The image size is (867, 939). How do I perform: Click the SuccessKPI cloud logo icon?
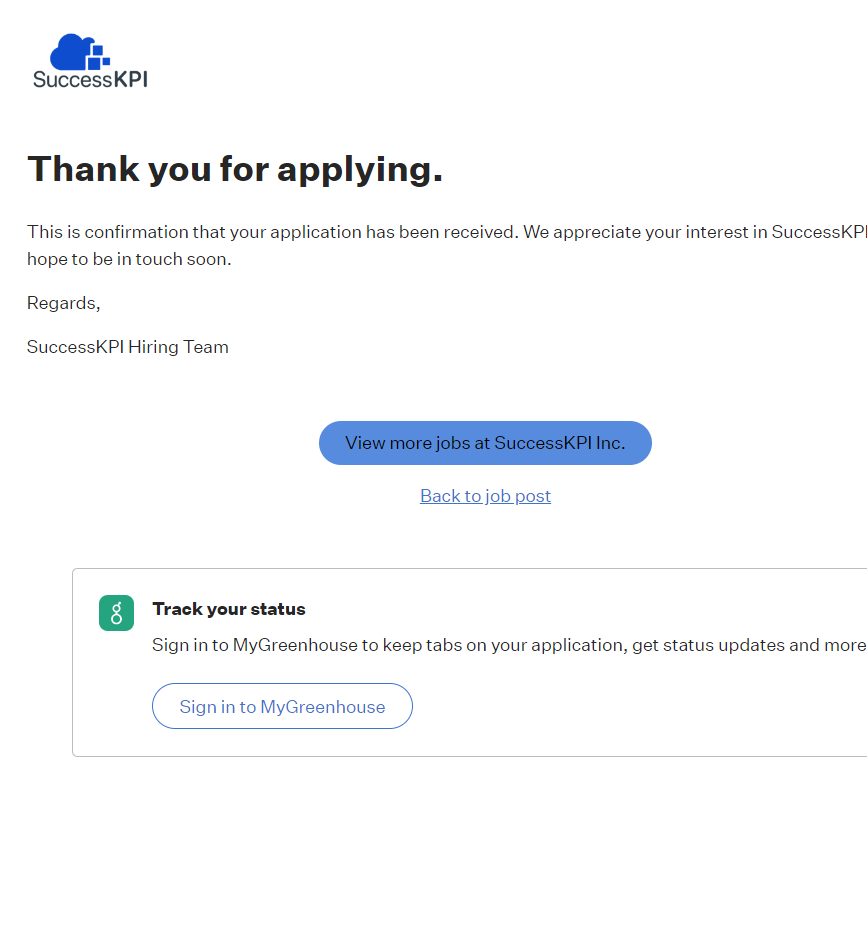pyautogui.click(x=80, y=52)
